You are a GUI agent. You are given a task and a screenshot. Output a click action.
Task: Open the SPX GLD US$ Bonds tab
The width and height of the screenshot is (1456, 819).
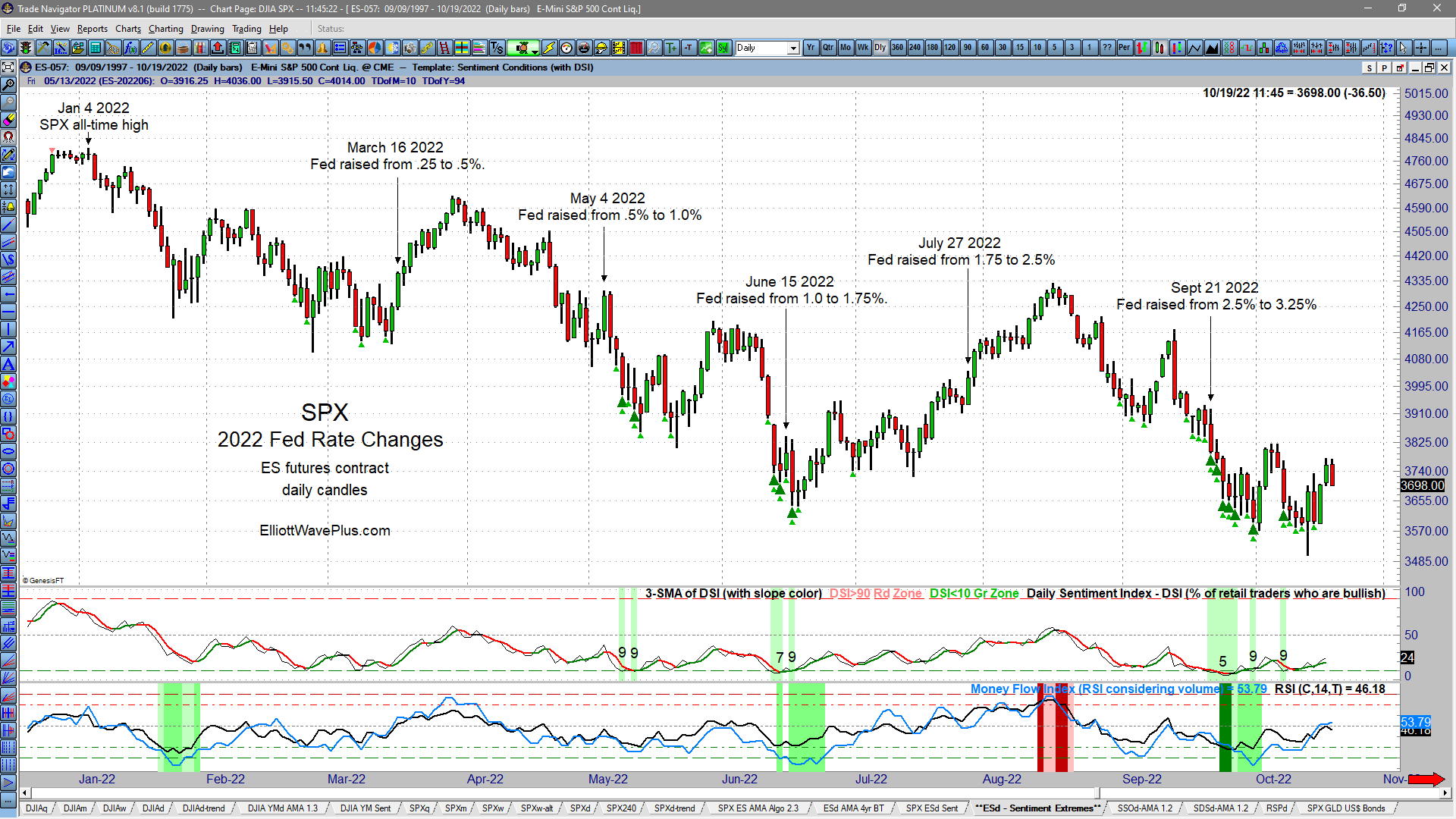[1346, 808]
